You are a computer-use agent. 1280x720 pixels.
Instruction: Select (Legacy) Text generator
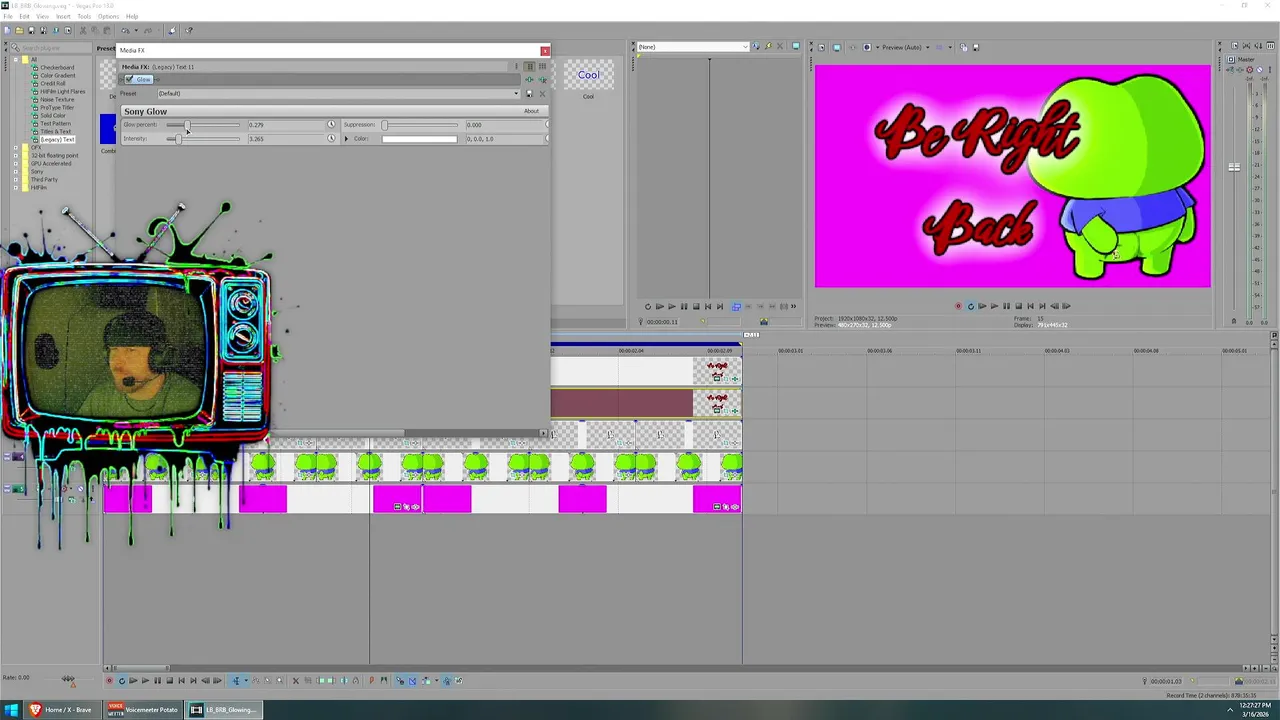click(57, 140)
